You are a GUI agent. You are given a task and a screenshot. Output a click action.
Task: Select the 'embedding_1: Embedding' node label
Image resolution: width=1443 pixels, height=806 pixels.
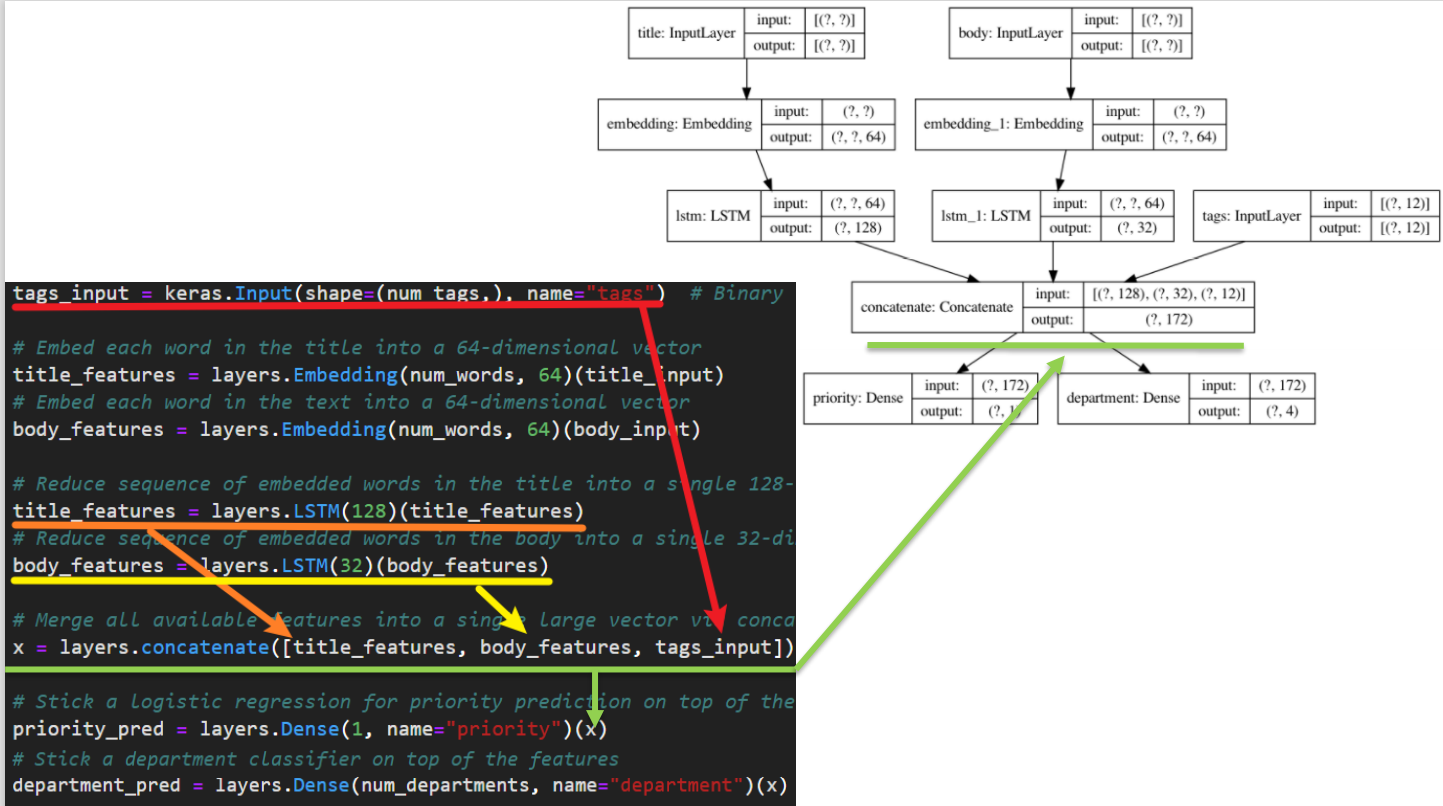[1003, 124]
